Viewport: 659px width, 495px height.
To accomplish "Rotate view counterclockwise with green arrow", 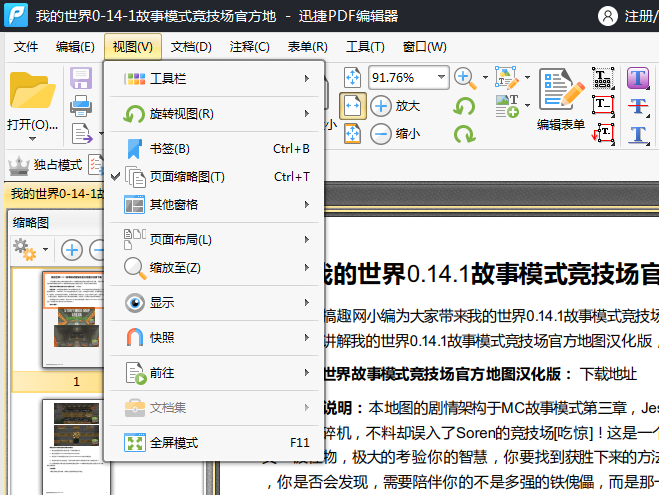I will click(x=464, y=106).
